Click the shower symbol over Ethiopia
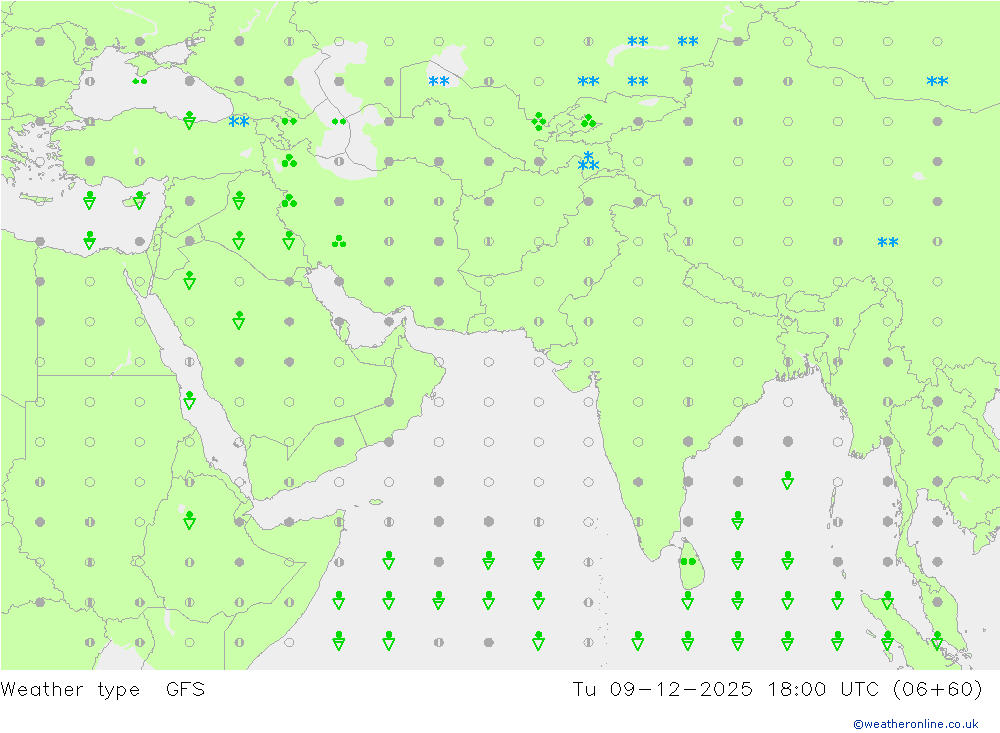 pos(189,521)
